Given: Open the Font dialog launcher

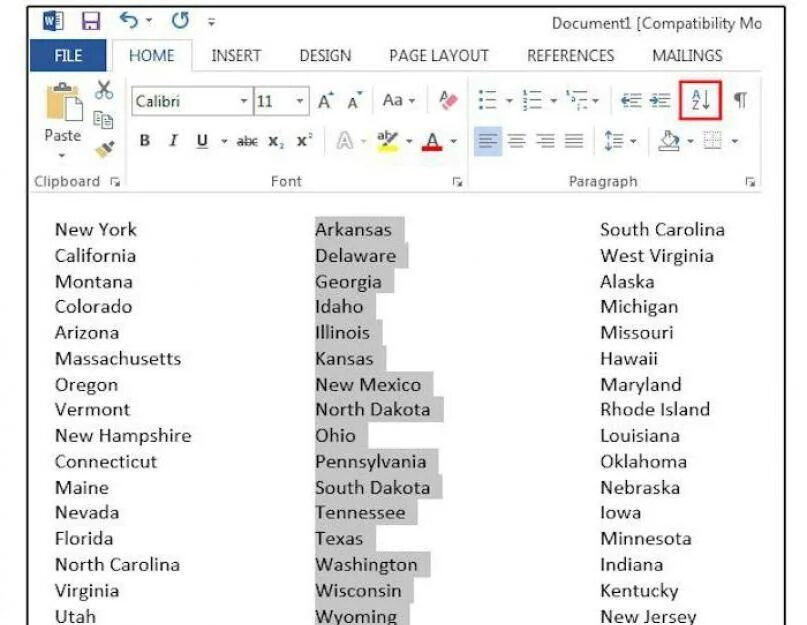Looking at the screenshot, I should pyautogui.click(x=457, y=182).
